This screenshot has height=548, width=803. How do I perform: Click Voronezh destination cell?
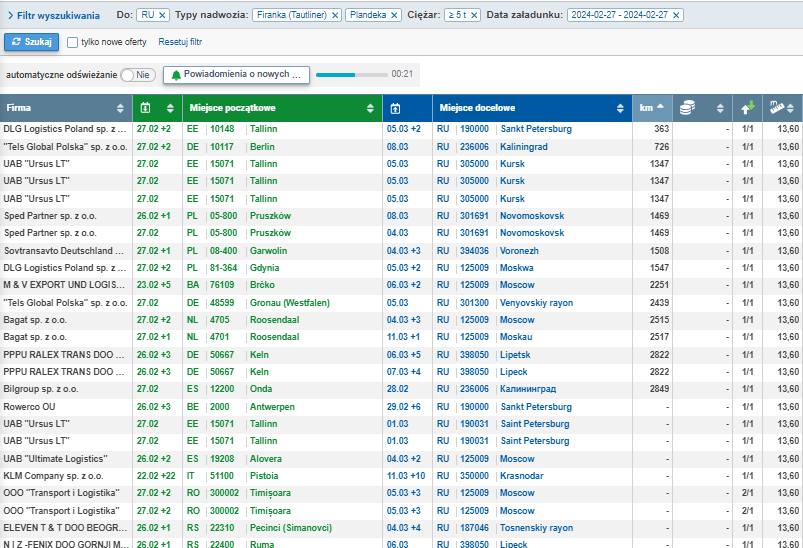[519, 251]
